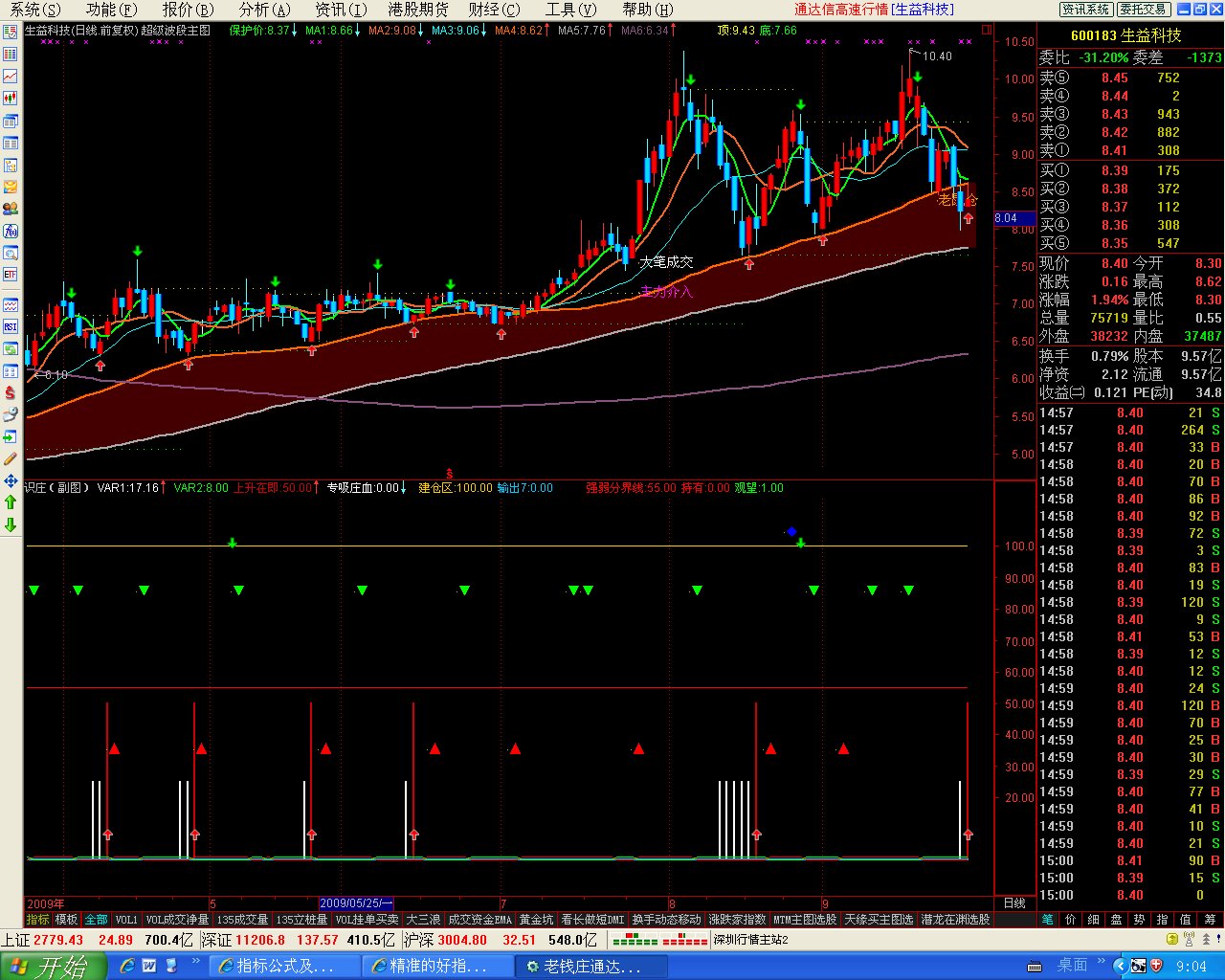The image size is (1225, 980).
Task: Click the two-people users icon in left toolbar
Action: (x=11, y=209)
